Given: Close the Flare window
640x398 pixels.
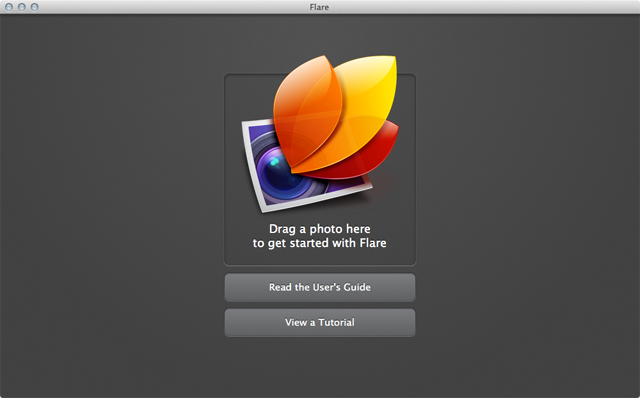Looking at the screenshot, I should [9, 7].
